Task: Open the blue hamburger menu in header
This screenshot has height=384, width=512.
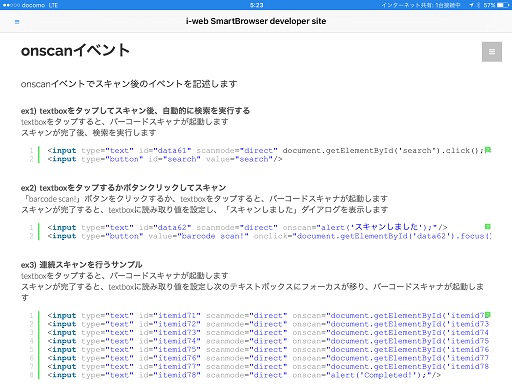Action: (17, 22)
